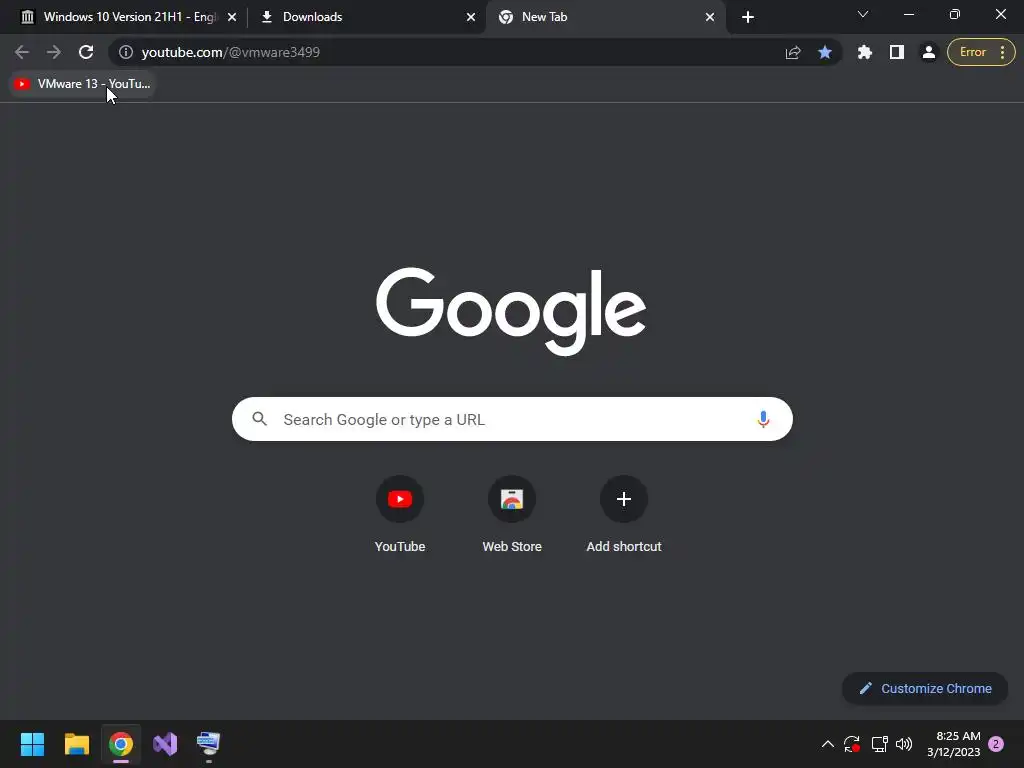Click the address bar URL youtube.com/@vmware3499
1024x768 pixels.
pyautogui.click(x=231, y=52)
